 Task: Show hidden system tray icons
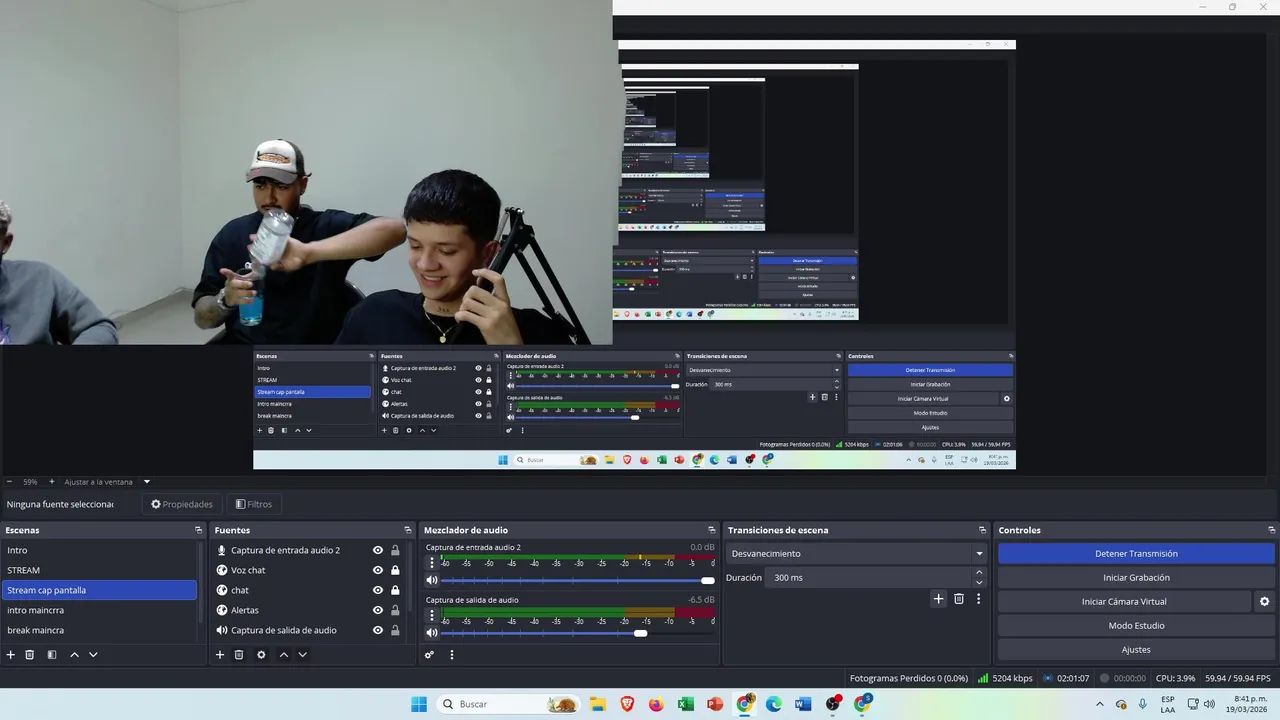[x=1101, y=704]
